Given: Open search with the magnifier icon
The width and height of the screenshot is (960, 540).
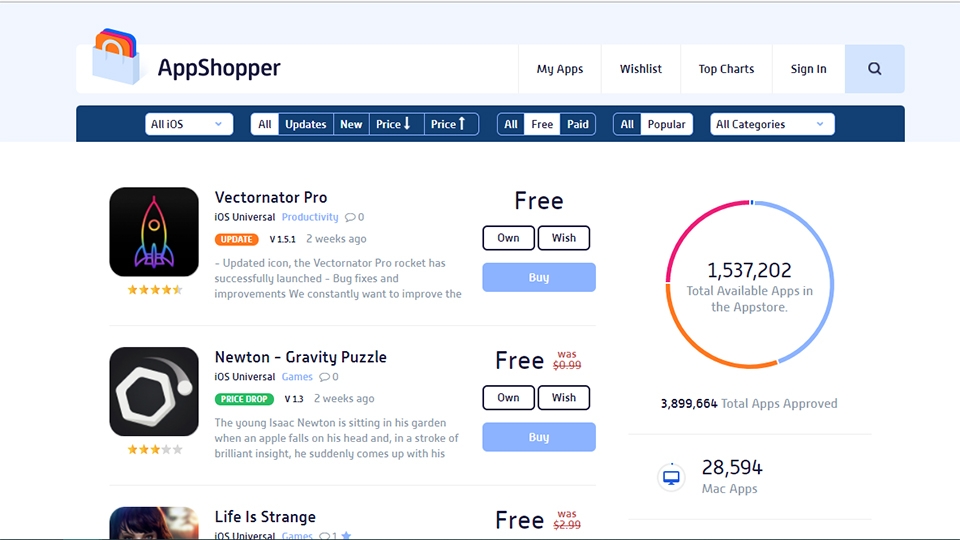Looking at the screenshot, I should (x=874, y=69).
